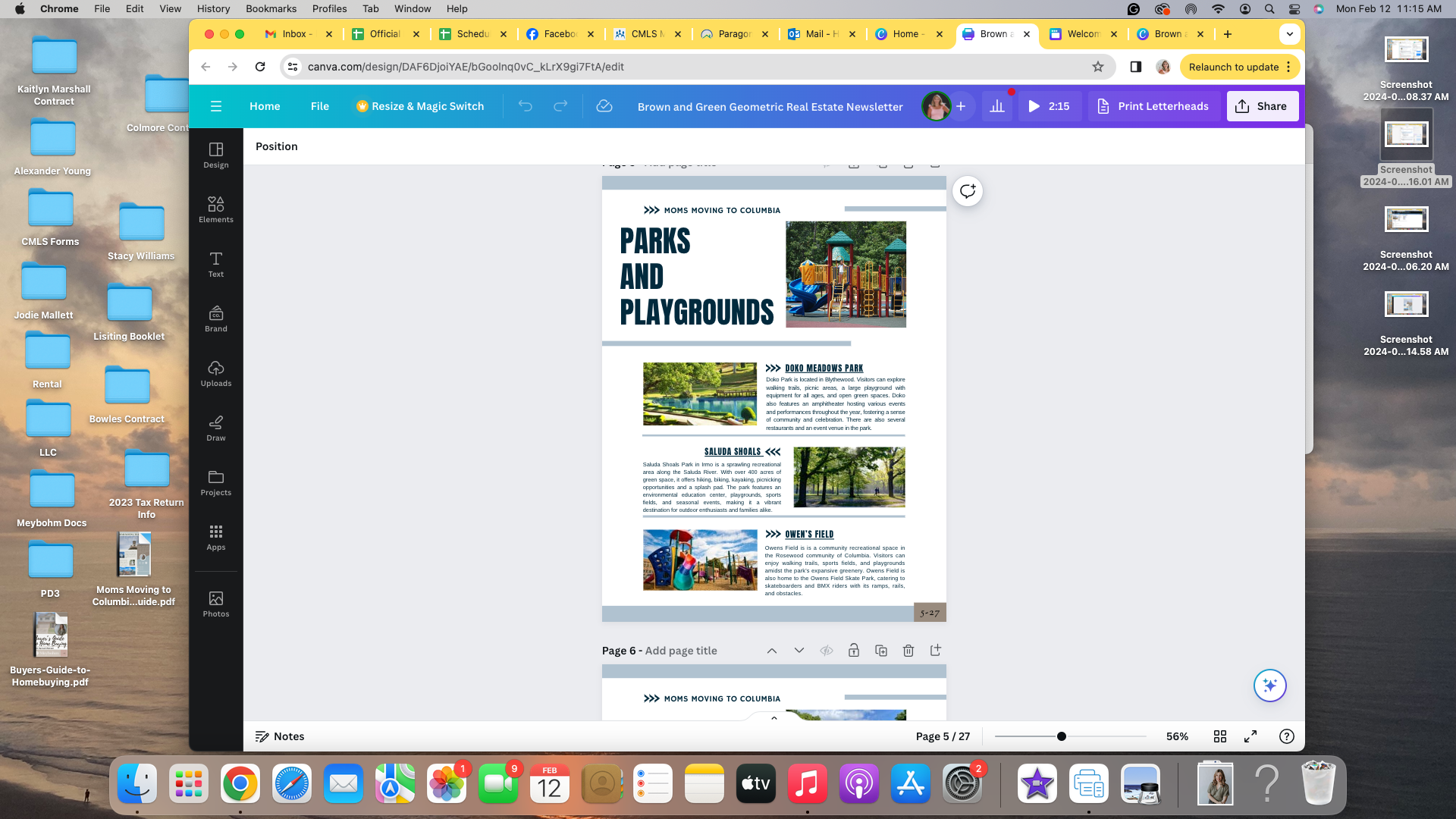Reload the page in Chrome
Image resolution: width=1456 pixels, height=819 pixels.
point(260,67)
